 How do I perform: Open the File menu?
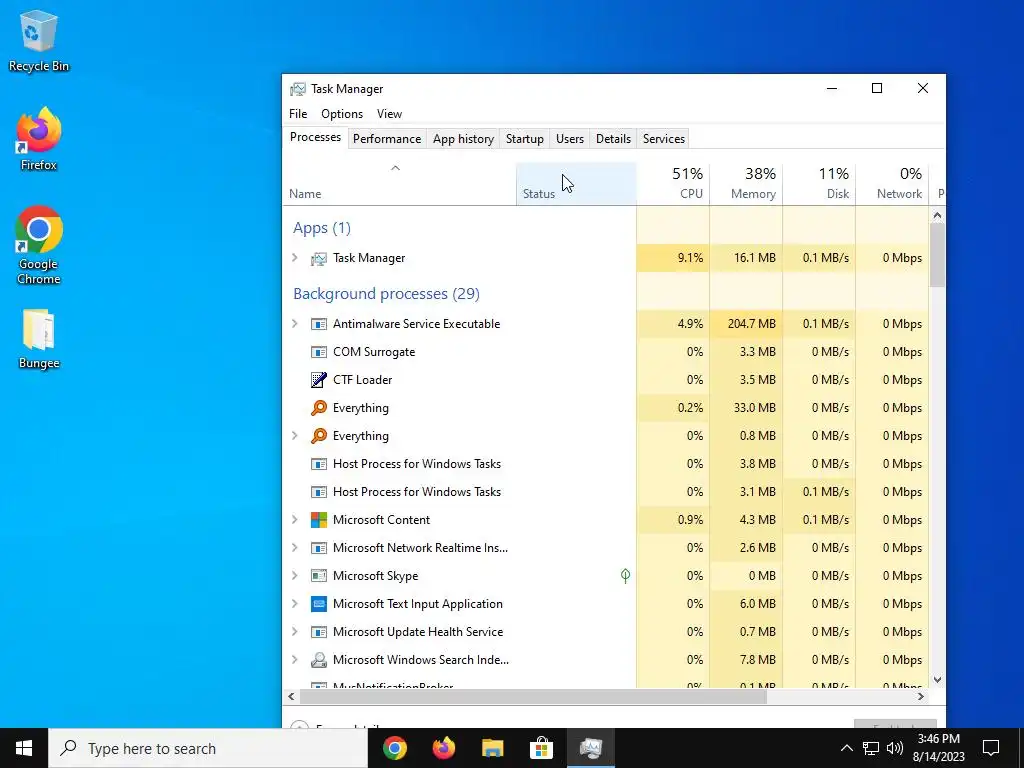pyautogui.click(x=298, y=114)
